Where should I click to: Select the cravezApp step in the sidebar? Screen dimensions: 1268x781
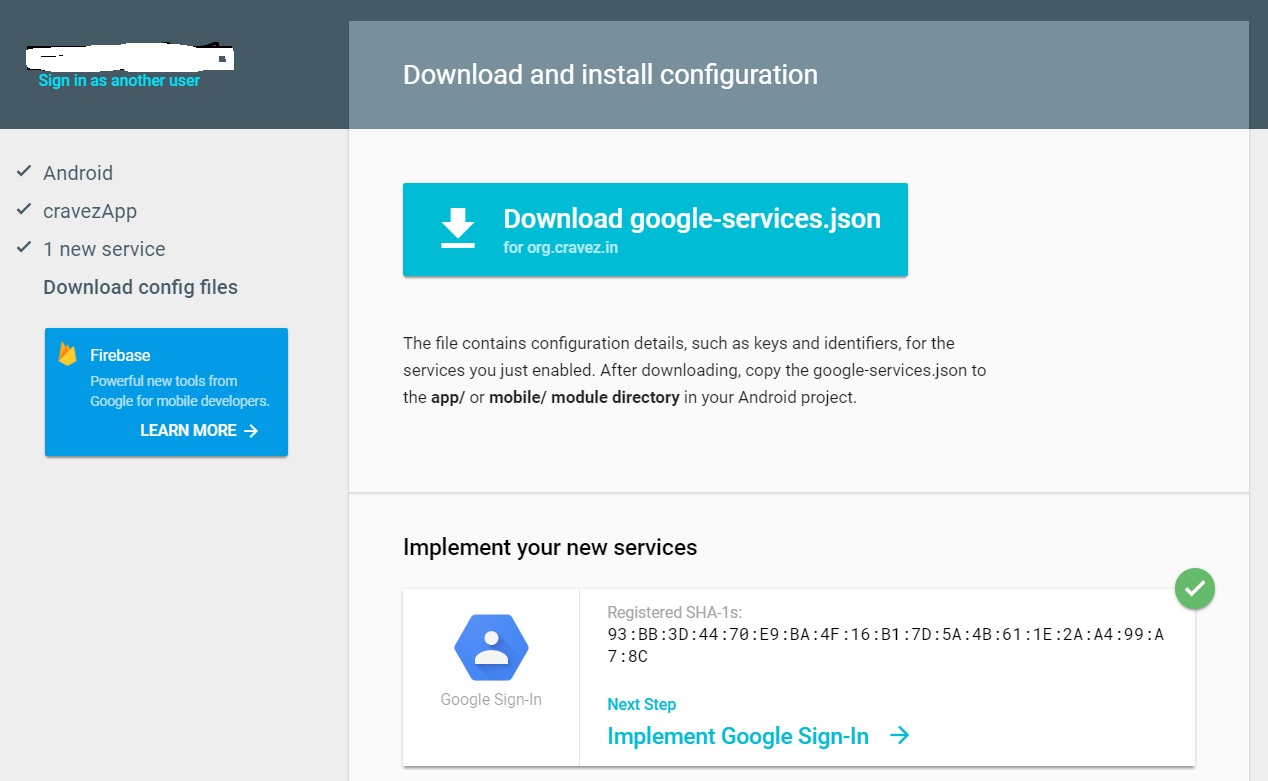pos(90,211)
